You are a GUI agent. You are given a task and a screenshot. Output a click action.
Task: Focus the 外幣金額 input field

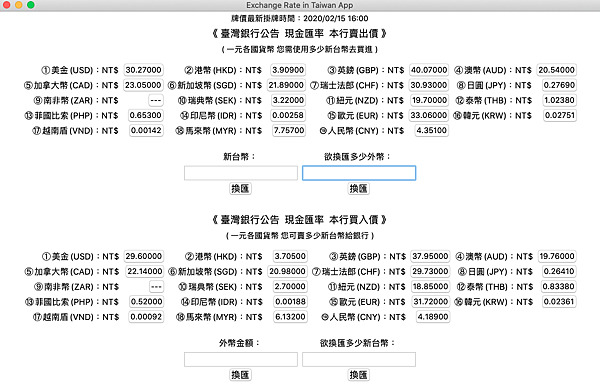coord(241,359)
